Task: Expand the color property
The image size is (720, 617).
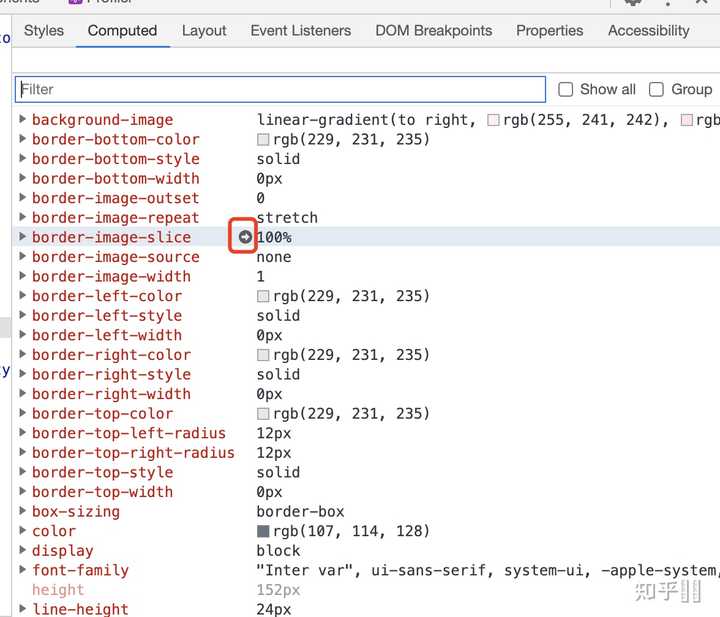Action: pyautogui.click(x=22, y=530)
